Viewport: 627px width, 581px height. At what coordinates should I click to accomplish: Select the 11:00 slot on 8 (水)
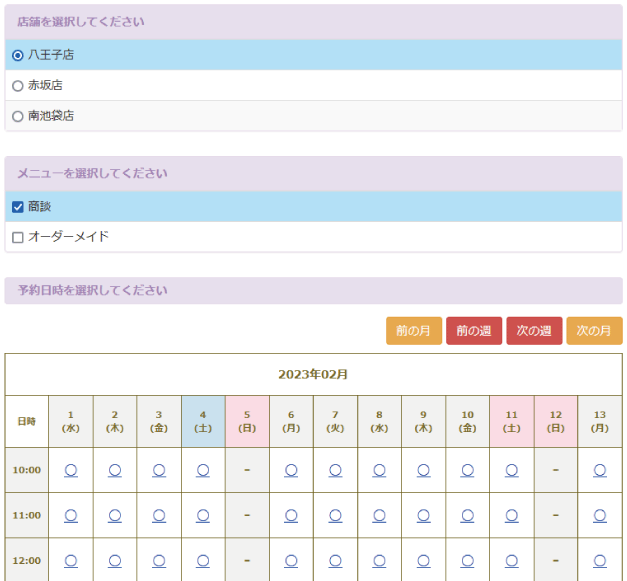(x=379, y=515)
